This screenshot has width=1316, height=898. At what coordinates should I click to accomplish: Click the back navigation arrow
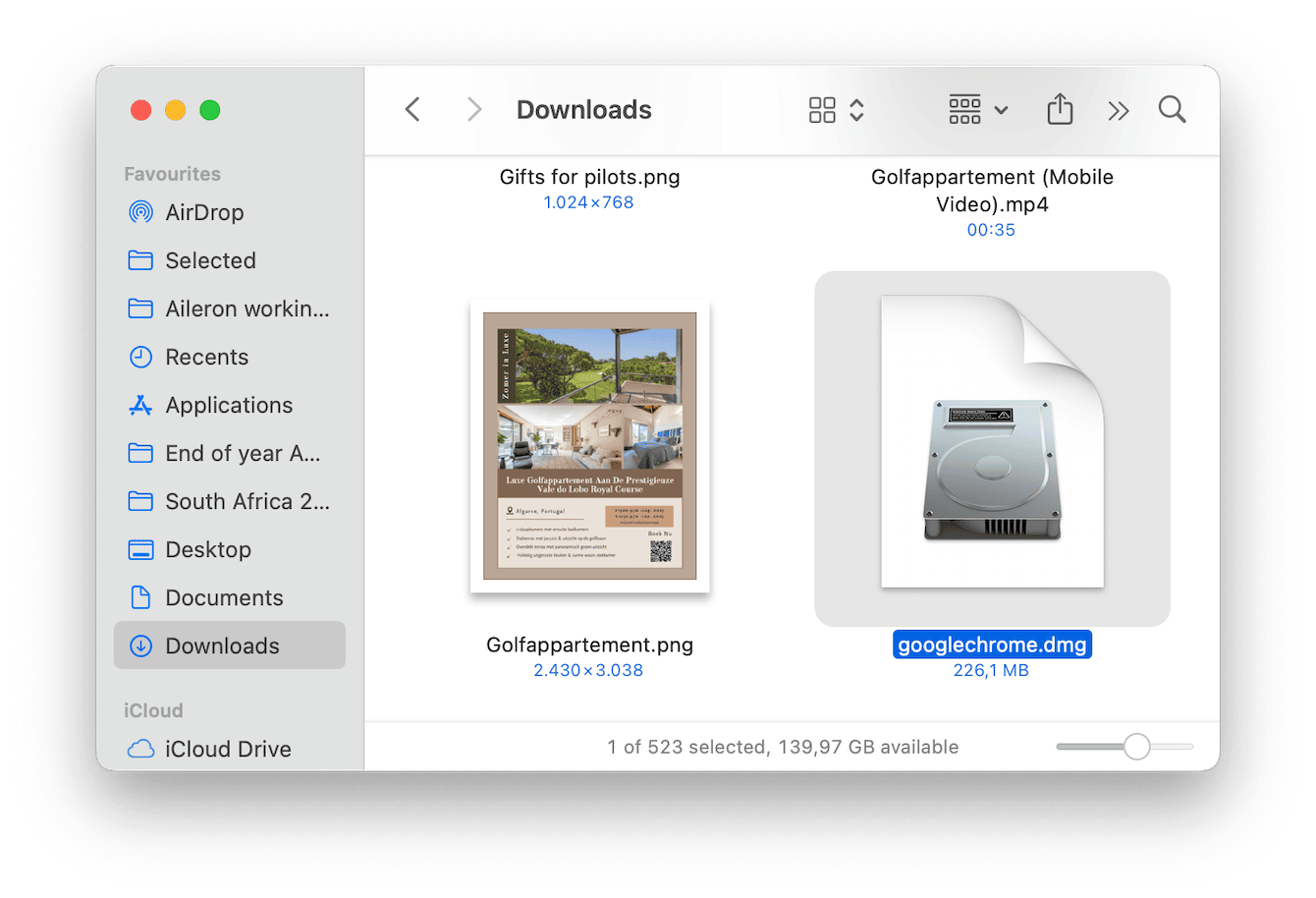(x=412, y=109)
